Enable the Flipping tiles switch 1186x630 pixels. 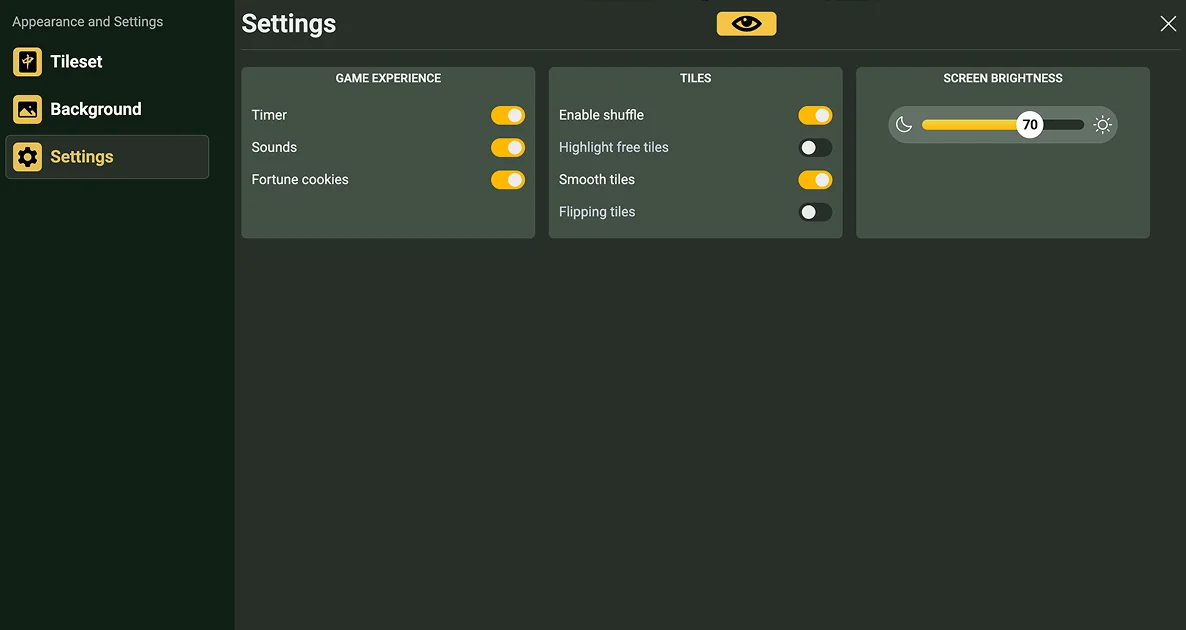coord(815,212)
